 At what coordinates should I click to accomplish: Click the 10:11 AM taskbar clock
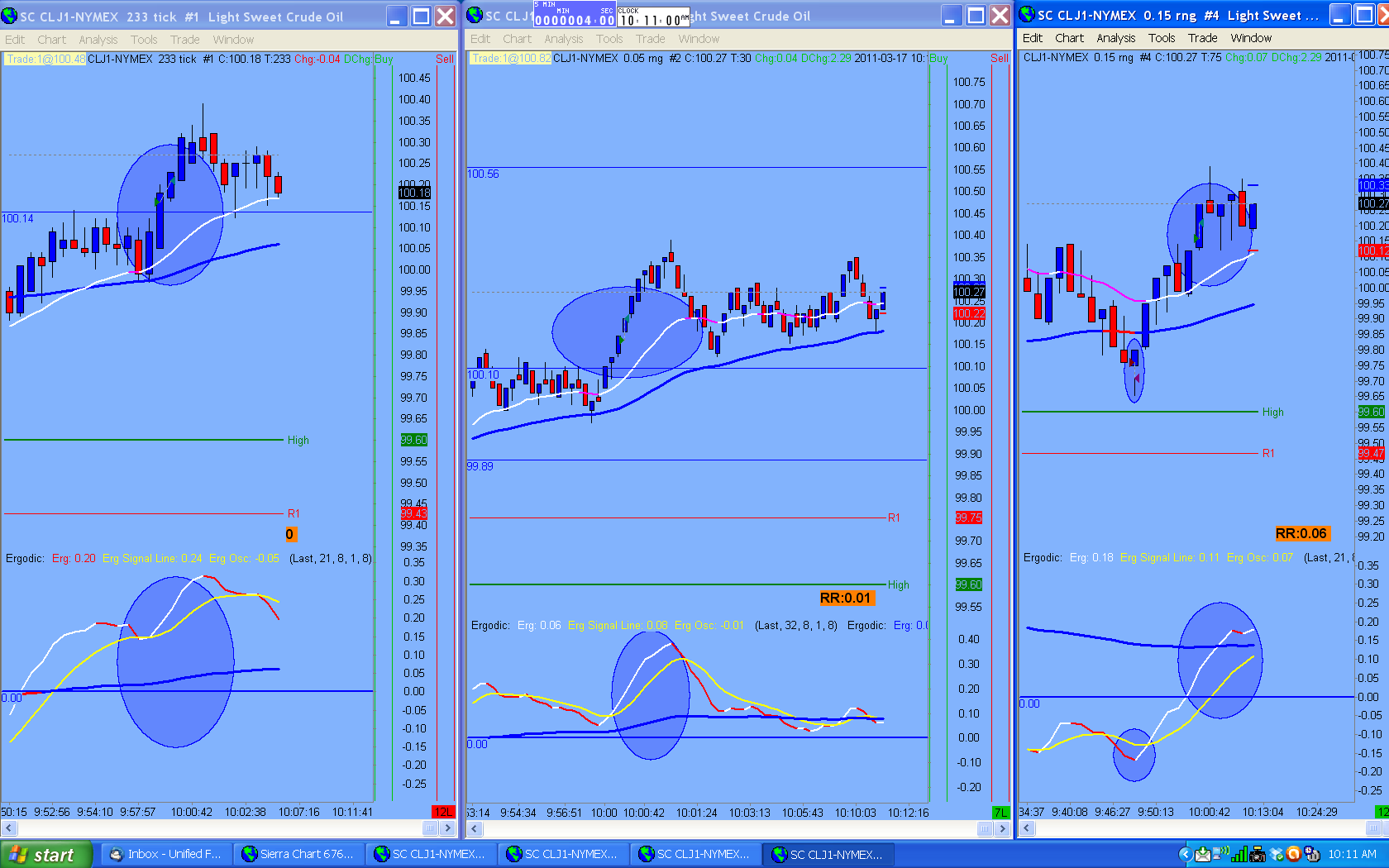coord(1352,854)
